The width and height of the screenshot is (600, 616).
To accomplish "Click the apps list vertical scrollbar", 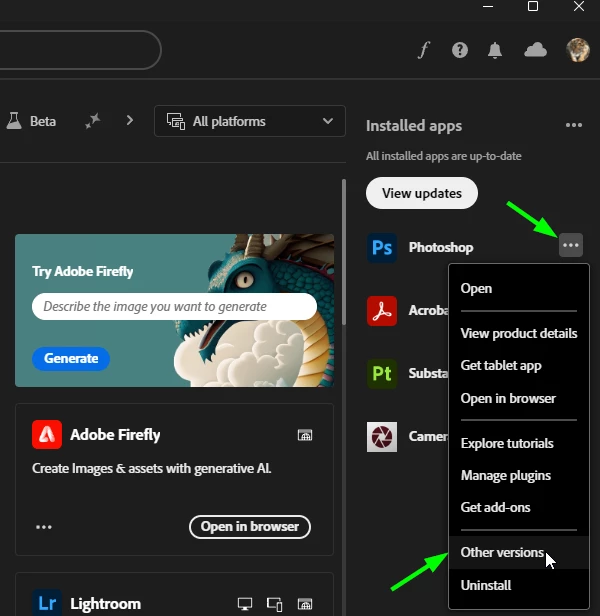I will pos(344,252).
